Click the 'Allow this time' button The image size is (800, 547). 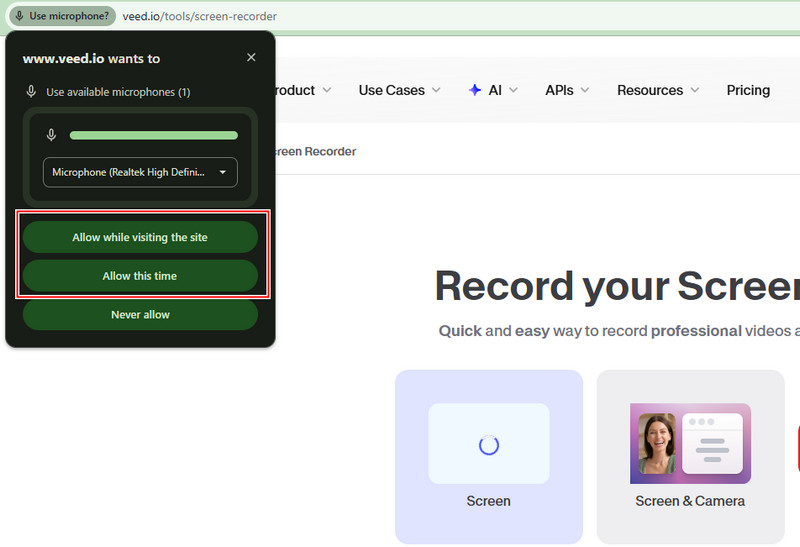click(x=140, y=276)
